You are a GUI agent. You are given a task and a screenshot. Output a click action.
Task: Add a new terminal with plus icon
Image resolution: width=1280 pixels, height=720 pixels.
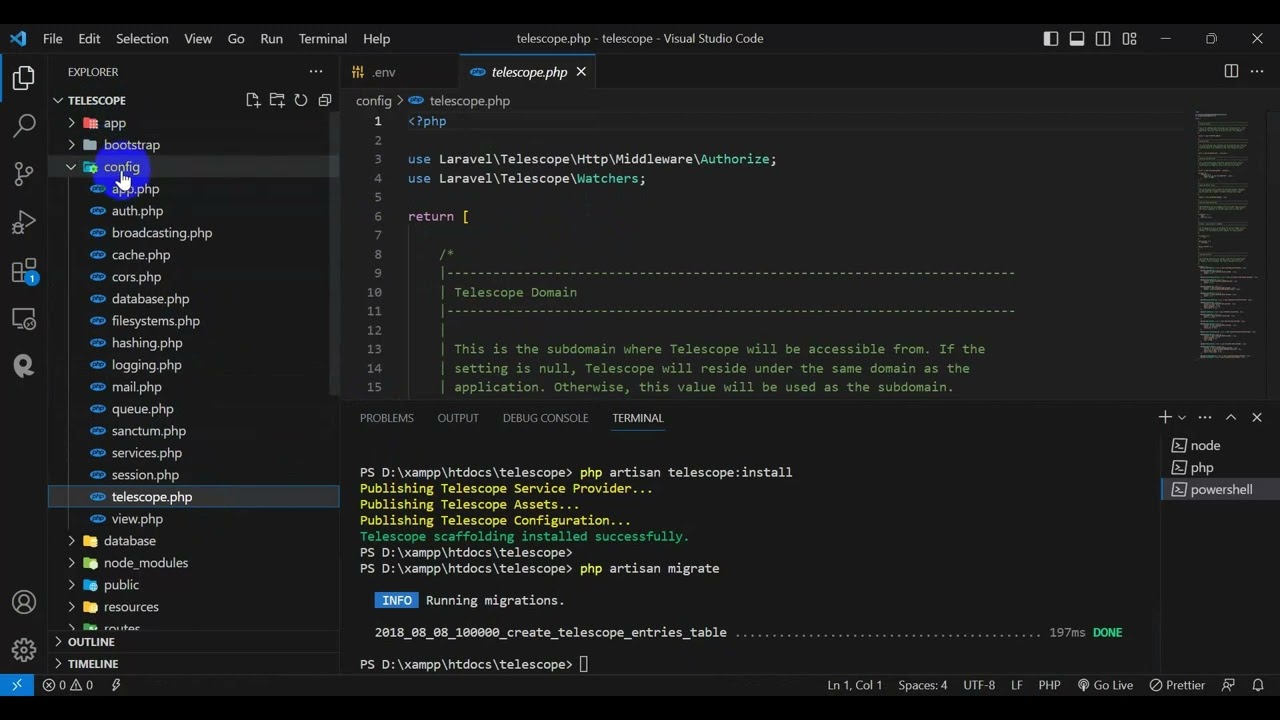pyautogui.click(x=1164, y=417)
